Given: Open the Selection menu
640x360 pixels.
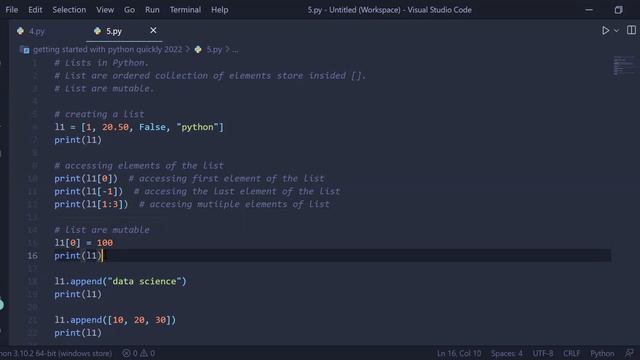Looking at the screenshot, I should pos(69,9).
